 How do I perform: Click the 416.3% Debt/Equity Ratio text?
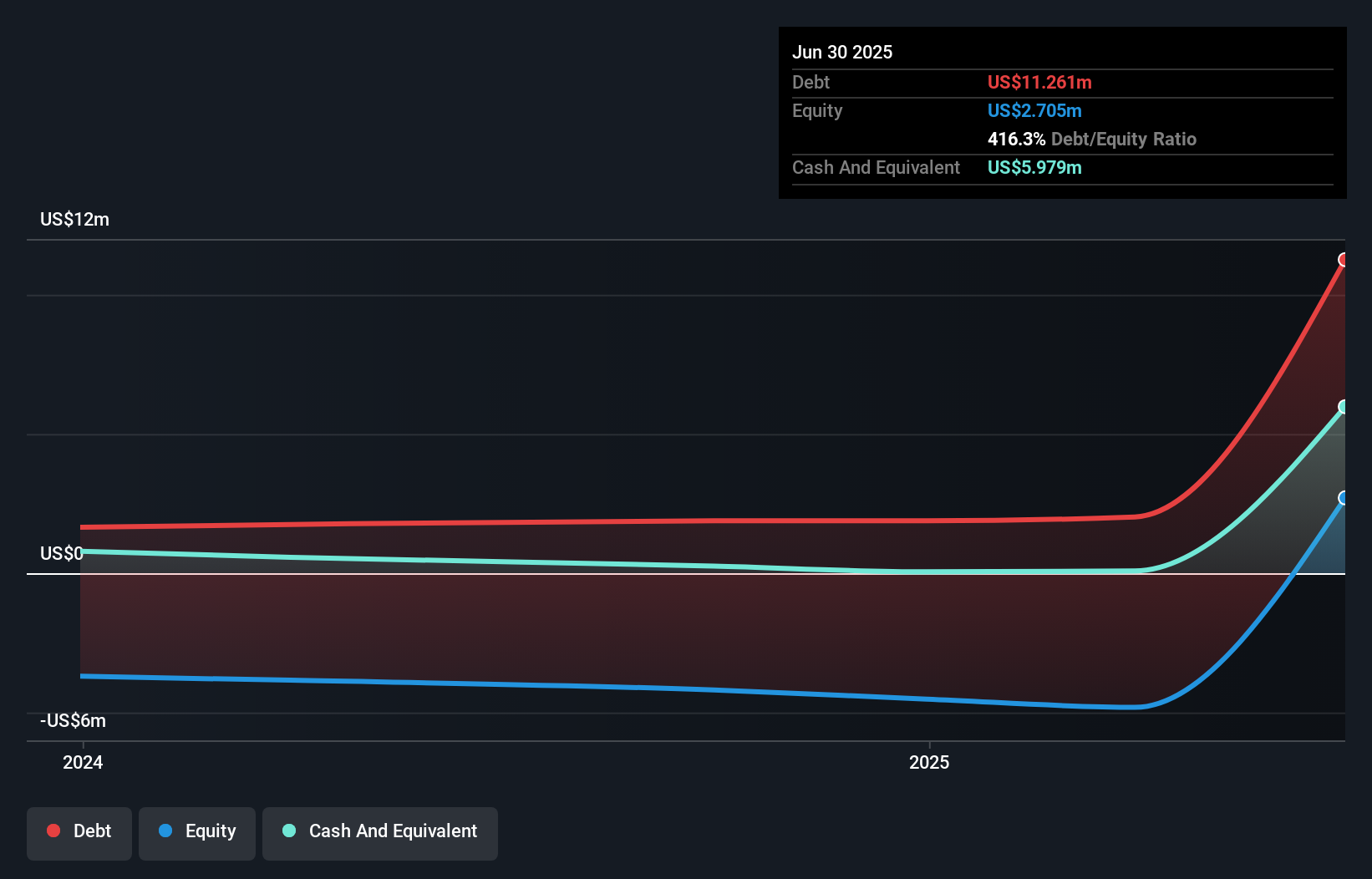[x=1092, y=139]
